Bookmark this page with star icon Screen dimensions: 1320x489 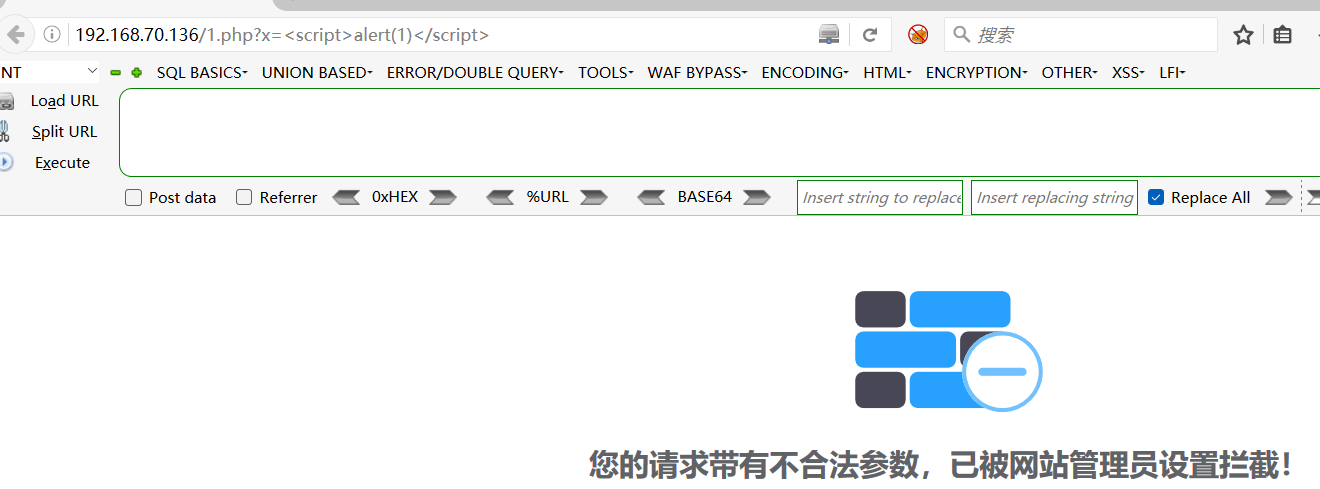click(1243, 35)
